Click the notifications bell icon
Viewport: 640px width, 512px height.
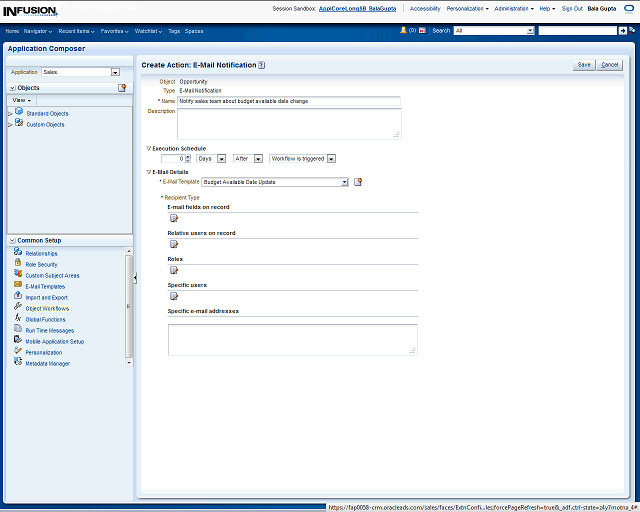tap(403, 31)
